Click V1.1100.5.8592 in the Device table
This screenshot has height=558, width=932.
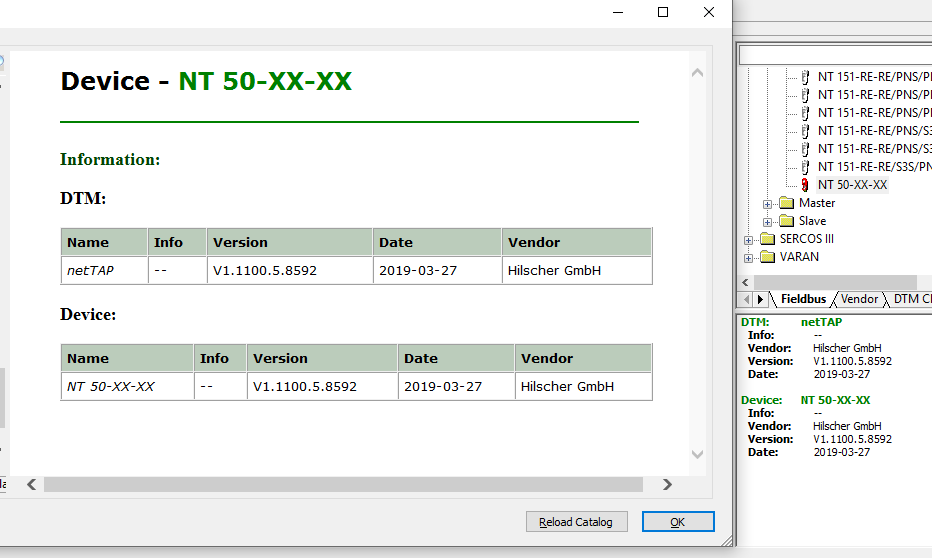322,386
